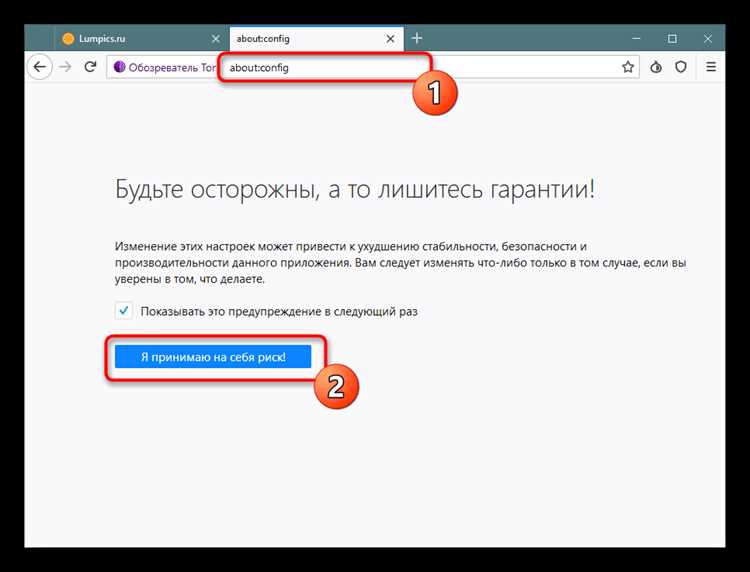
Task: Close the about:config tab
Action: (x=390, y=39)
